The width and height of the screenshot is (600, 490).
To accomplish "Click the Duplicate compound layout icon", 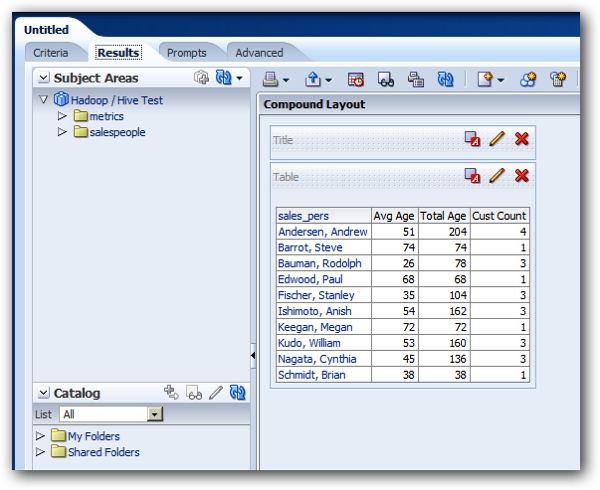I will (x=416, y=79).
